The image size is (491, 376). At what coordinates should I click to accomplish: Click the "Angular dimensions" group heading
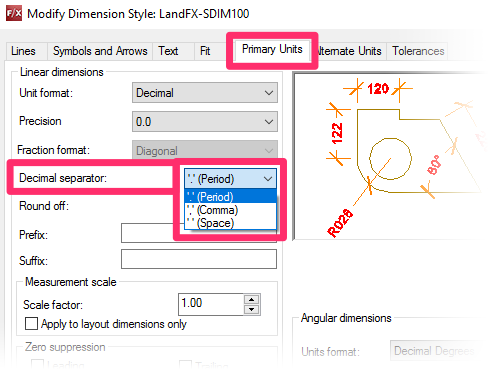pyautogui.click(x=346, y=318)
